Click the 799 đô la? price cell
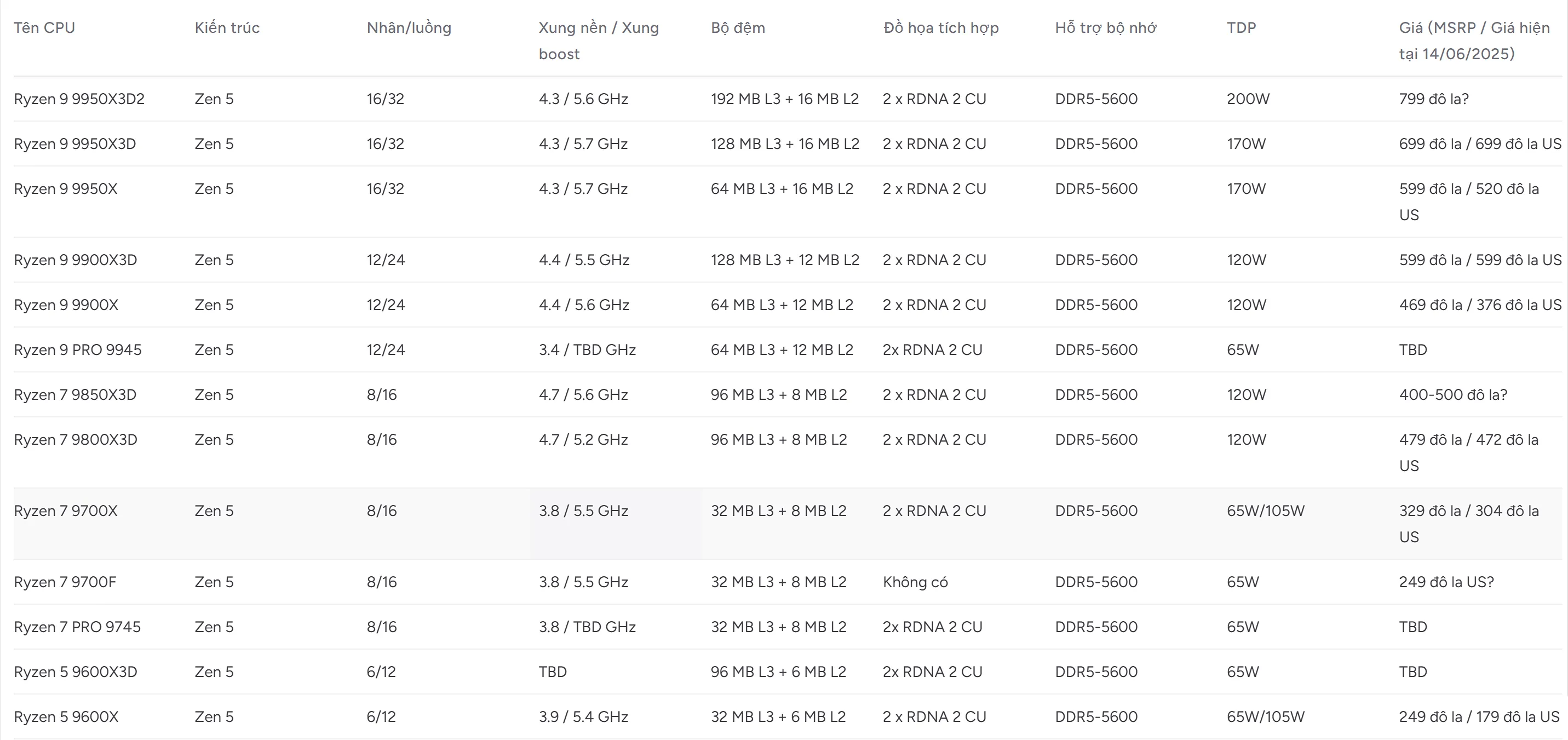This screenshot has height=740, width=1568. (1433, 99)
